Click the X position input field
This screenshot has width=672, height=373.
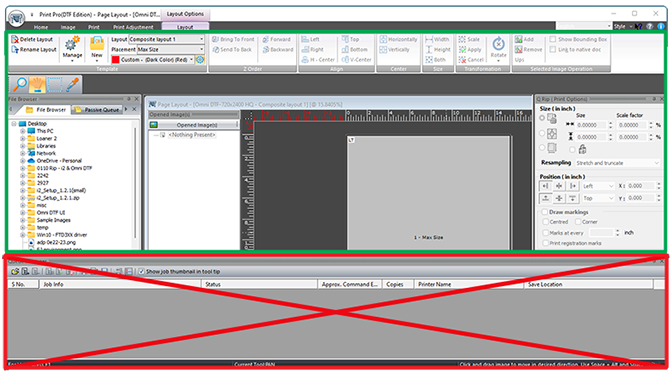(x=641, y=186)
